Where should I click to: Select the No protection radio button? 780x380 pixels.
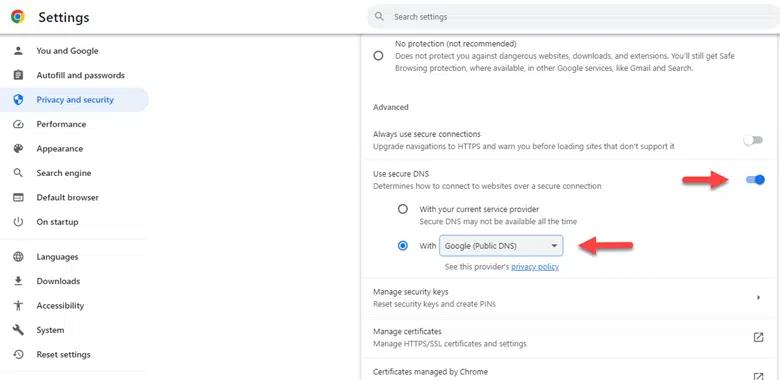click(378, 56)
